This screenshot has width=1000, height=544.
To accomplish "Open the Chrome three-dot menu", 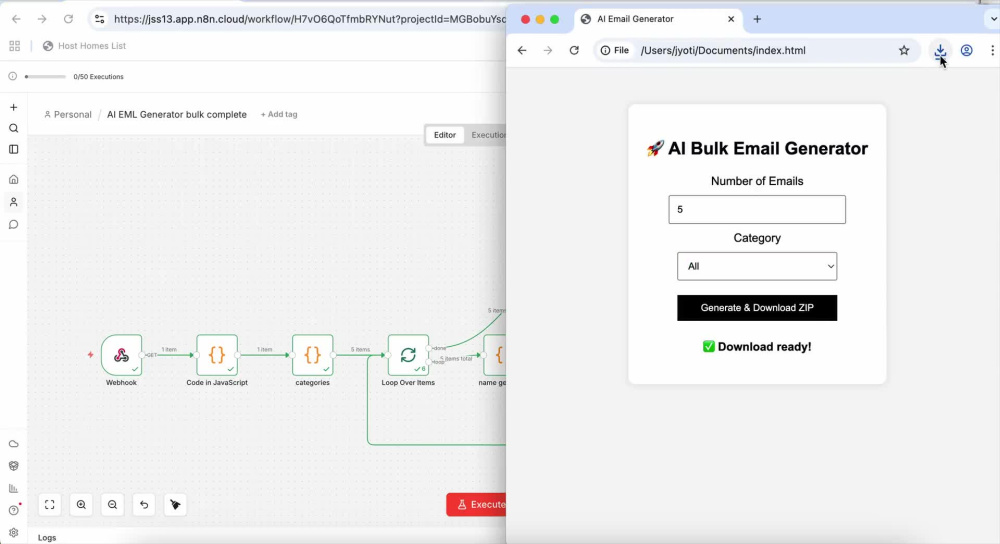I will tap(992, 50).
